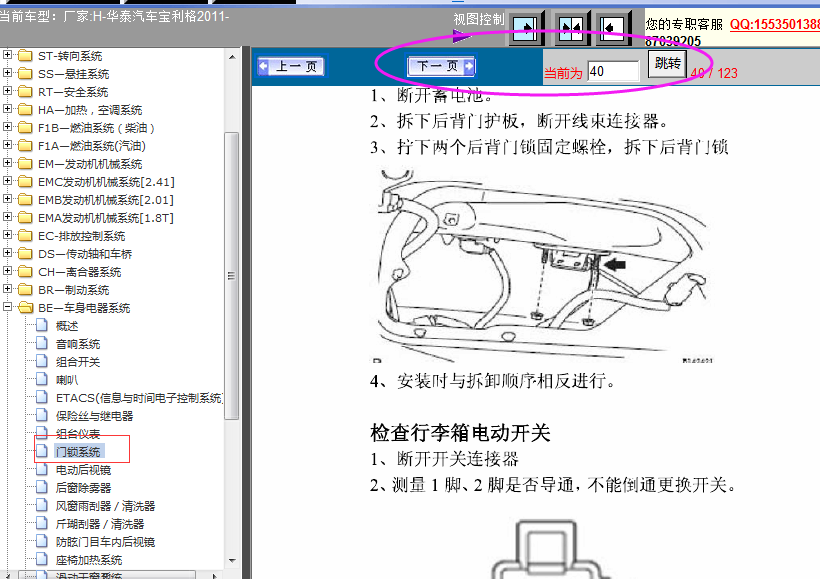This screenshot has width=820, height=579.
Task: Click the document icon beside 音响系统
Action: coord(42,343)
